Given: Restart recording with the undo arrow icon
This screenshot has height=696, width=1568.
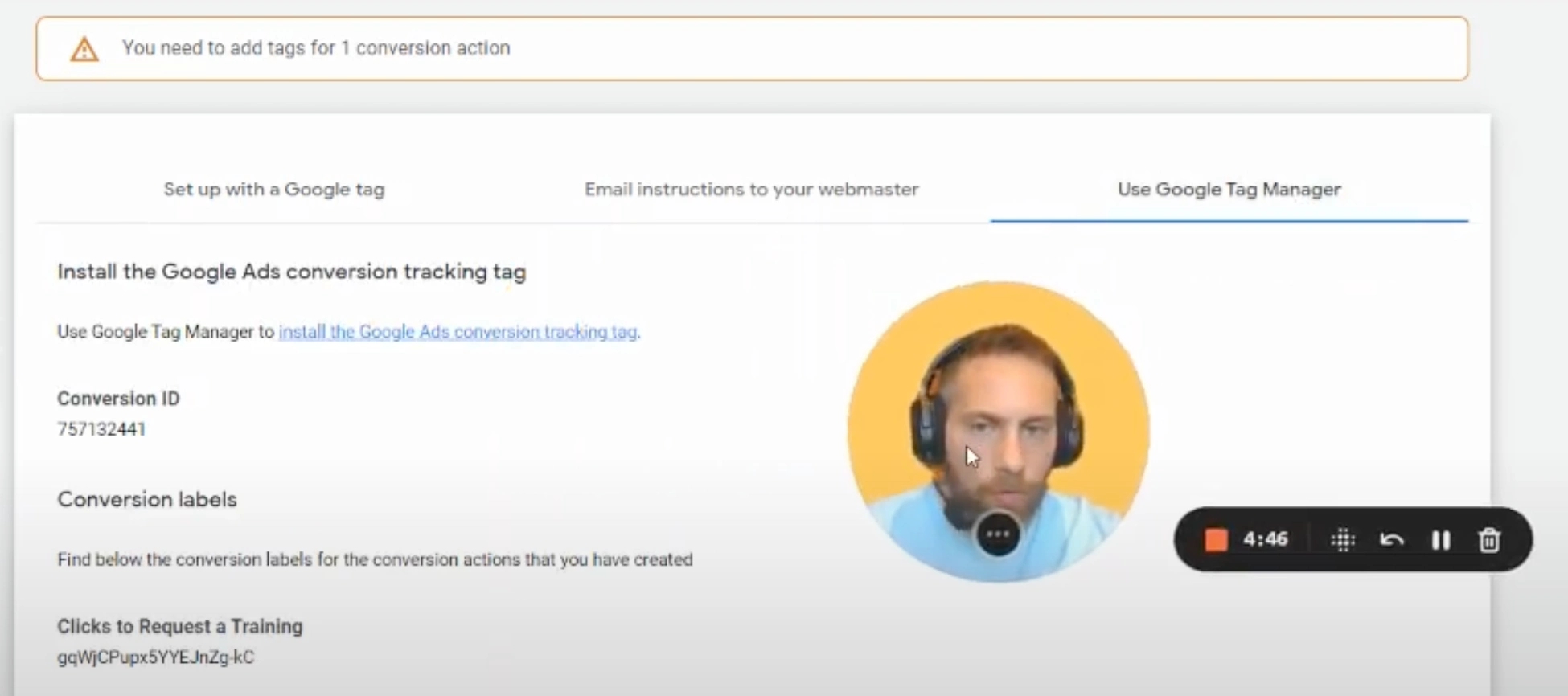Looking at the screenshot, I should pyautogui.click(x=1392, y=540).
